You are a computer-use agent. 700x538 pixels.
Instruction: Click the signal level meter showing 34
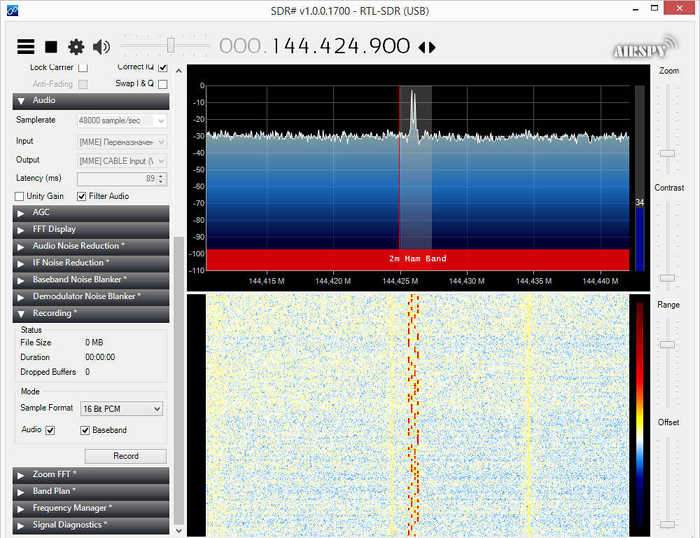640,179
